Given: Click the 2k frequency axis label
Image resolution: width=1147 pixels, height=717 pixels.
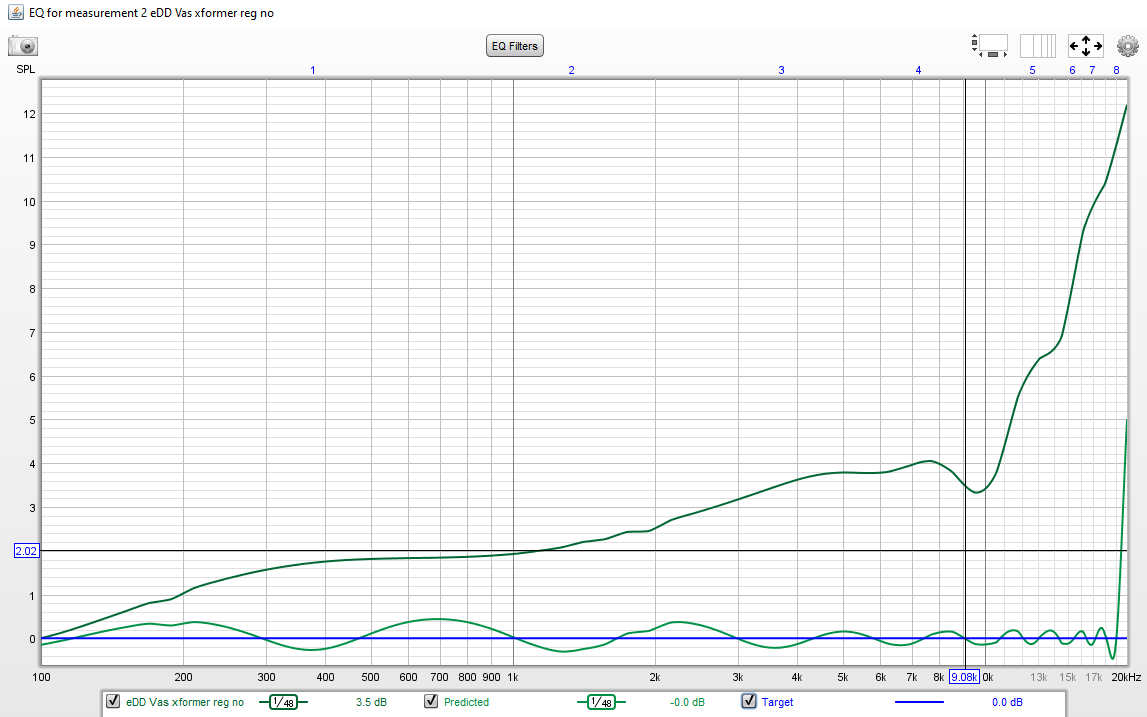Looking at the screenshot, I should pyautogui.click(x=655, y=677).
